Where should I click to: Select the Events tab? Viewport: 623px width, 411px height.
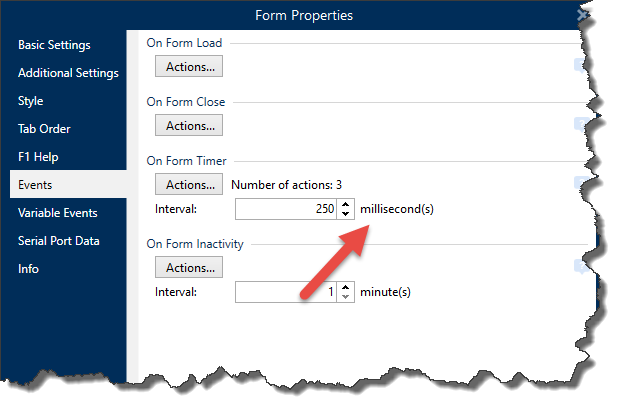pos(35,185)
